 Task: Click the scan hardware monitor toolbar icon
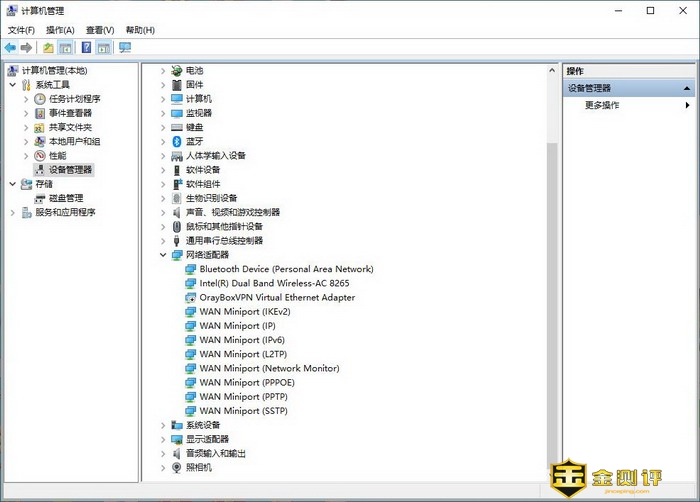pos(125,47)
